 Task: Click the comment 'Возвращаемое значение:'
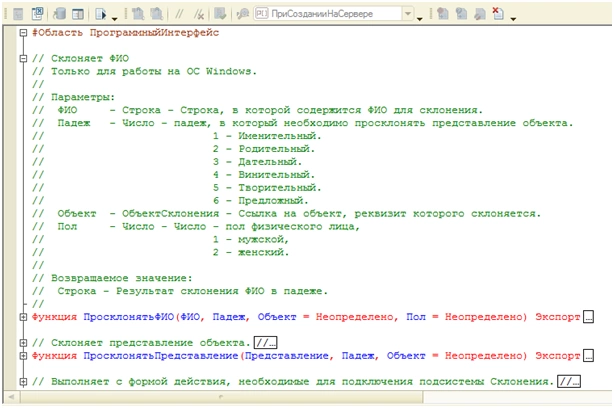point(122,278)
